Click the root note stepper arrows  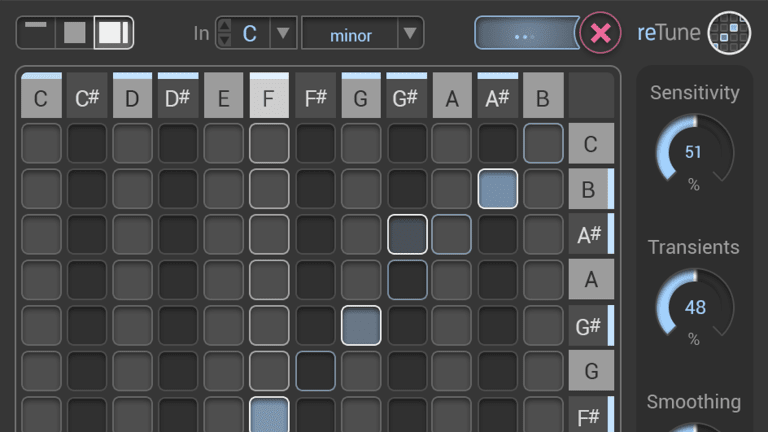pyautogui.click(x=224, y=33)
